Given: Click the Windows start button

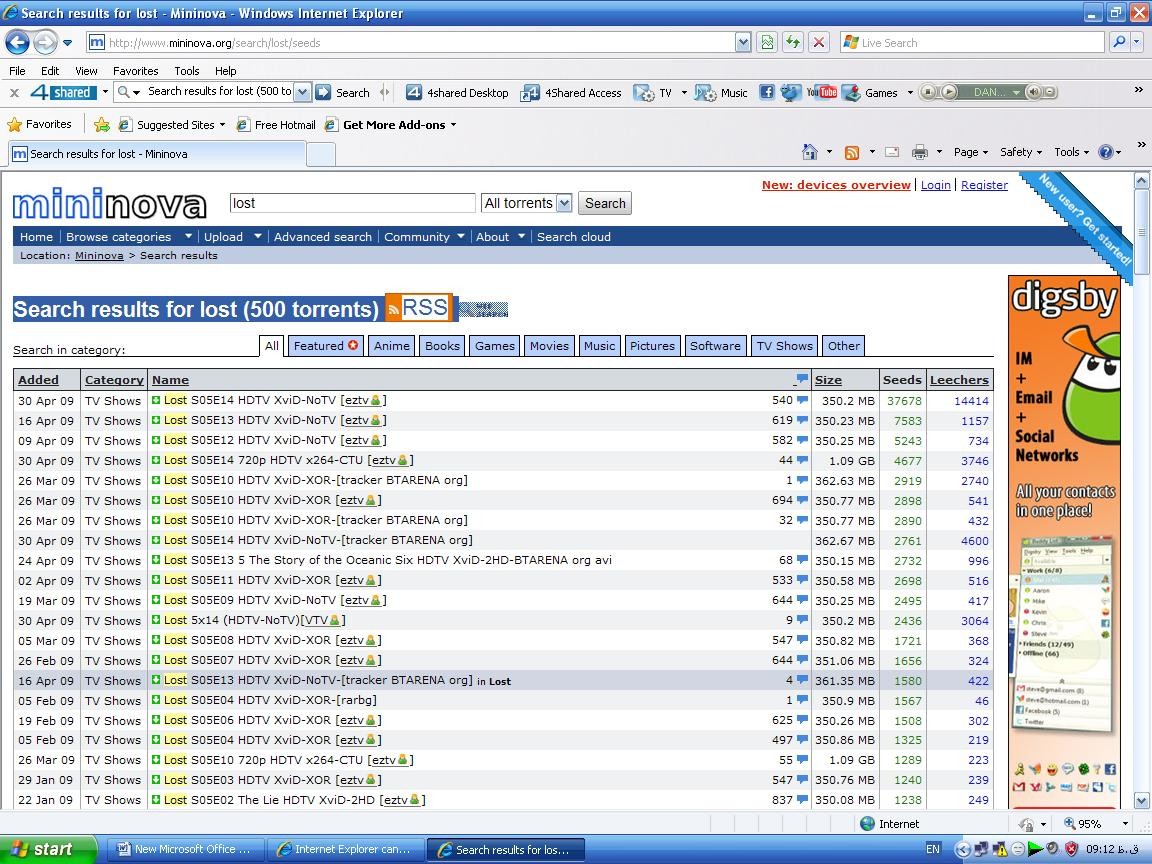Looking at the screenshot, I should 48,849.
